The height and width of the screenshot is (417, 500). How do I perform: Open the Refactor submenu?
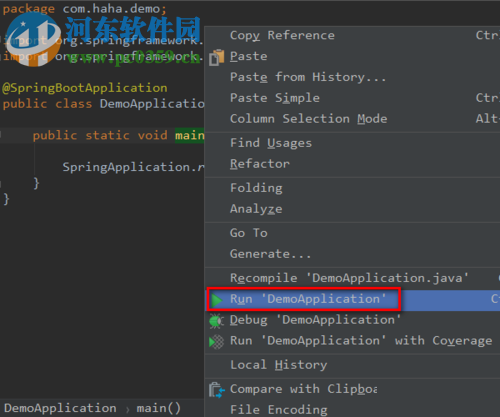pyautogui.click(x=352, y=164)
